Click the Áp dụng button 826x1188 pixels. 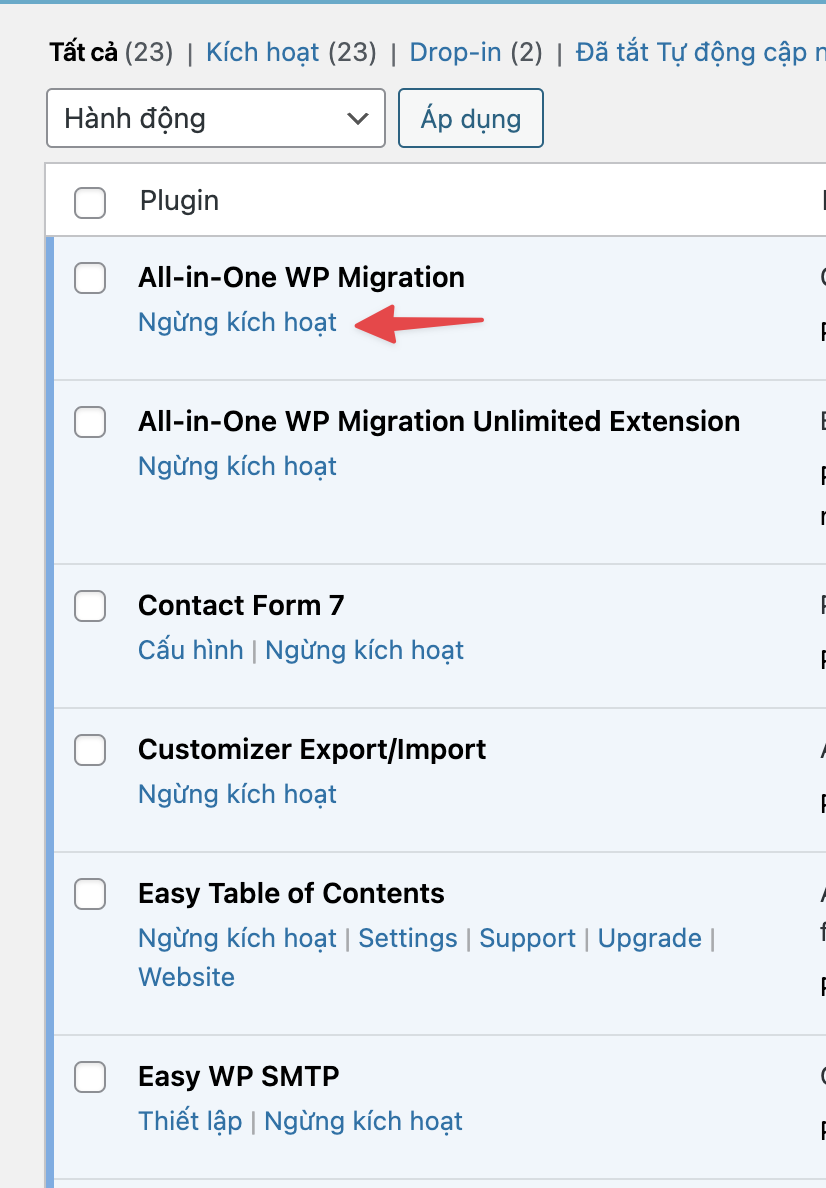point(471,118)
